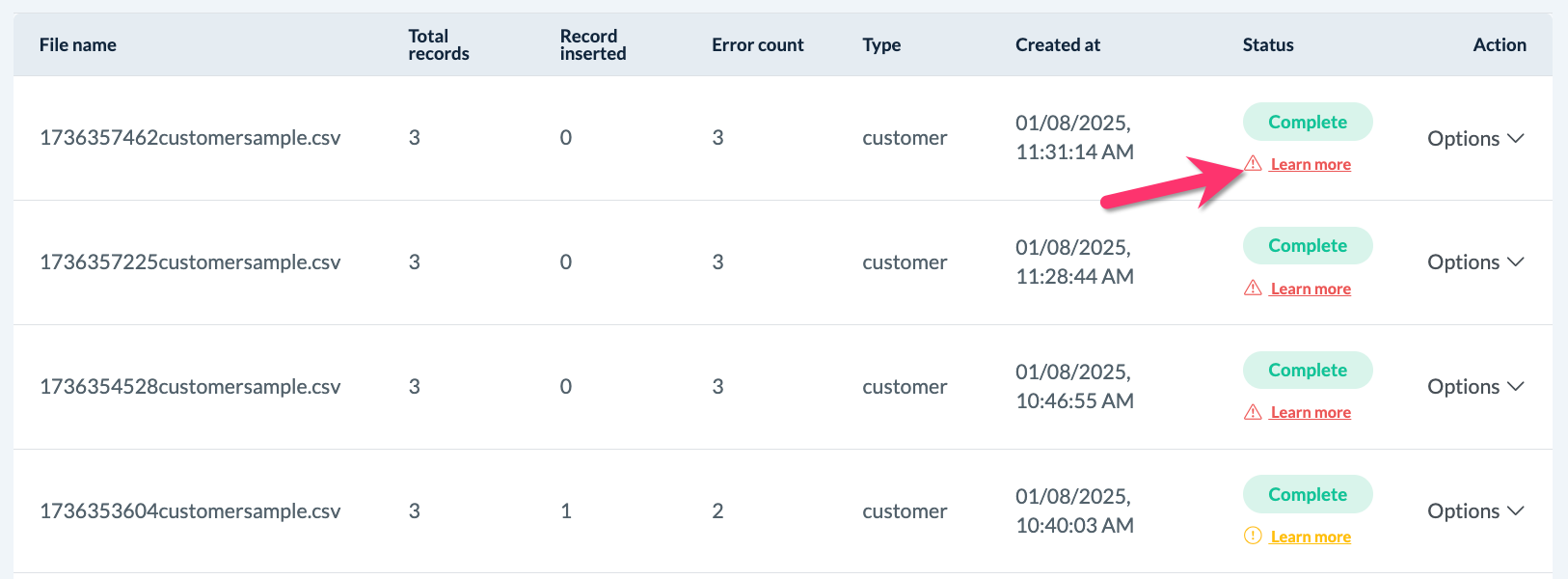This screenshot has height=579, width=1568.
Task: Click Complete status badge in first row
Action: click(x=1307, y=123)
